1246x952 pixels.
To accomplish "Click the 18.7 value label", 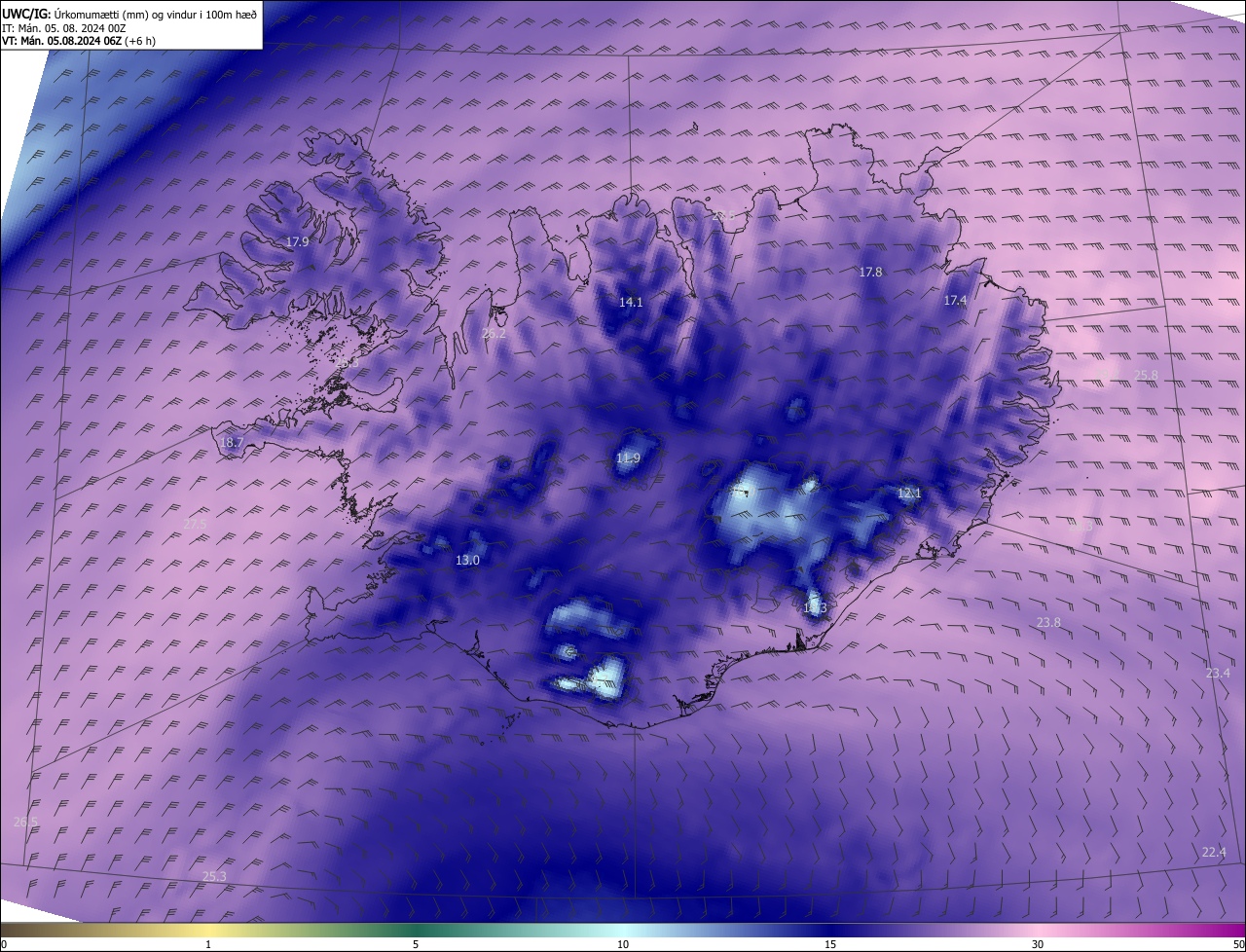I will [232, 442].
